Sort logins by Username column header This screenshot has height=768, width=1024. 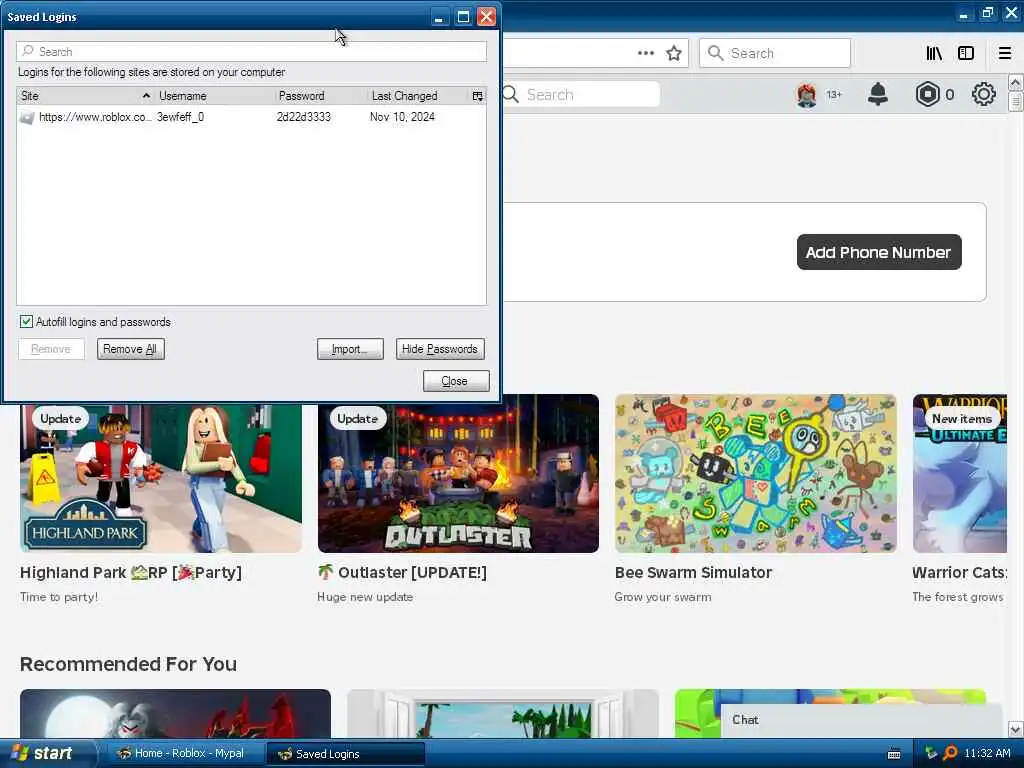(215, 96)
